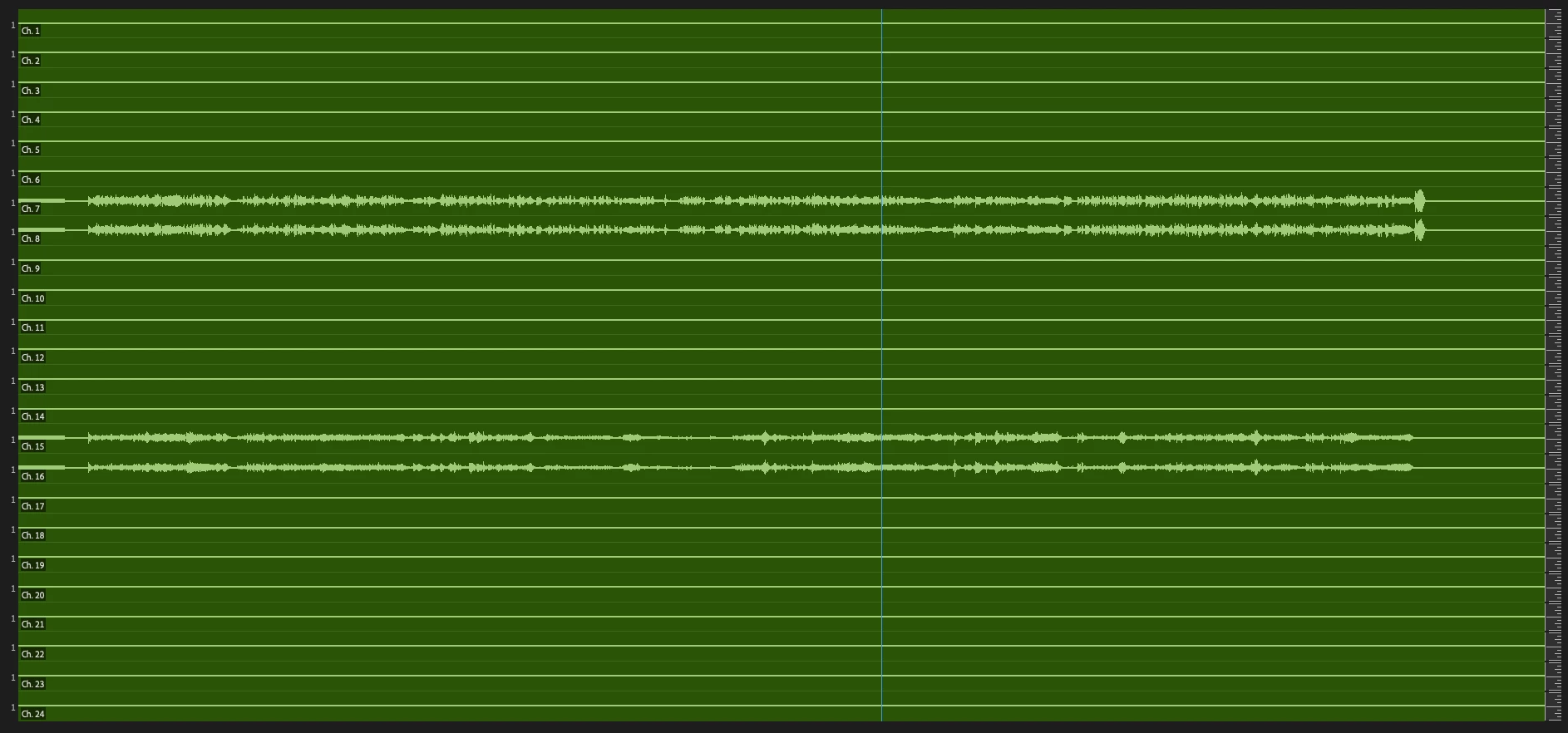The width and height of the screenshot is (1568, 733).
Task: Click the Ch. 9 label
Action: click(x=31, y=269)
